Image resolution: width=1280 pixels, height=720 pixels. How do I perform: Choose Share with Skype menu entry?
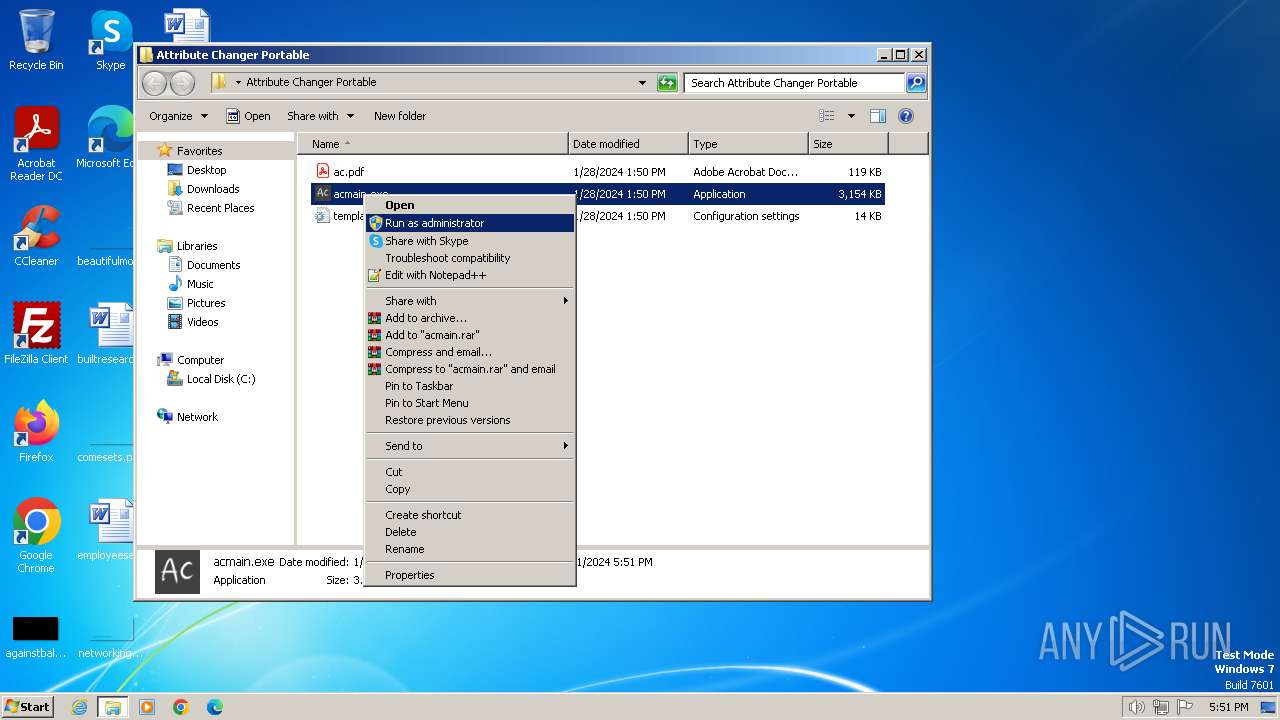(x=470, y=241)
